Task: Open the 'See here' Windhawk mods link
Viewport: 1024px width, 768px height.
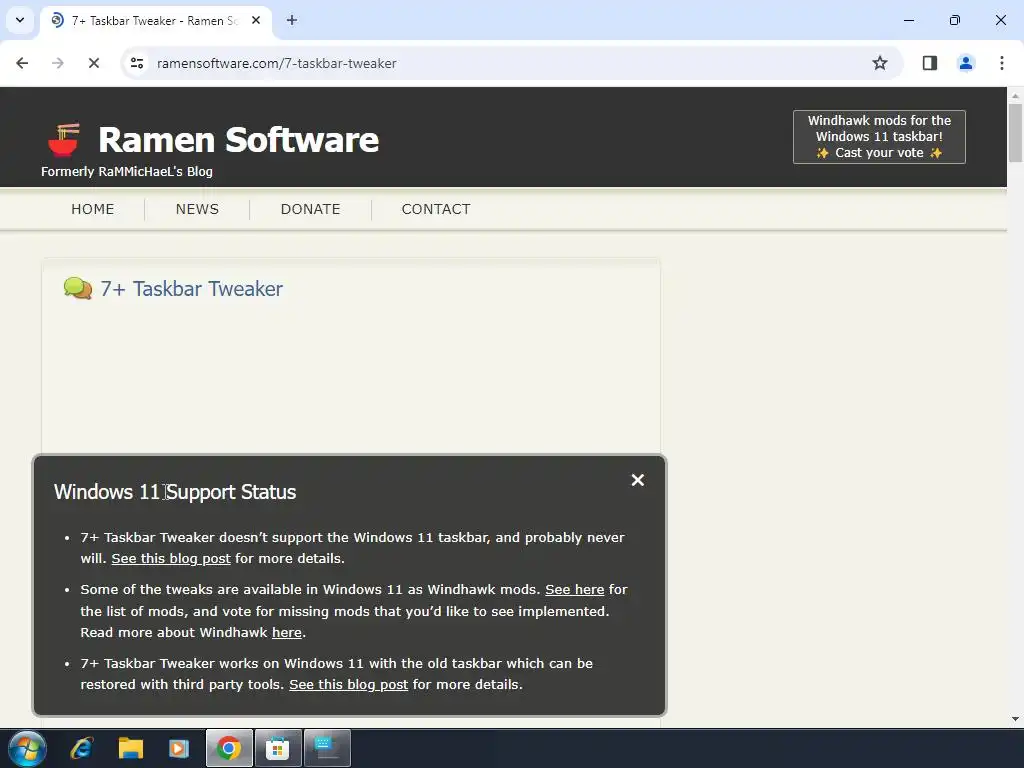Action: 575,589
